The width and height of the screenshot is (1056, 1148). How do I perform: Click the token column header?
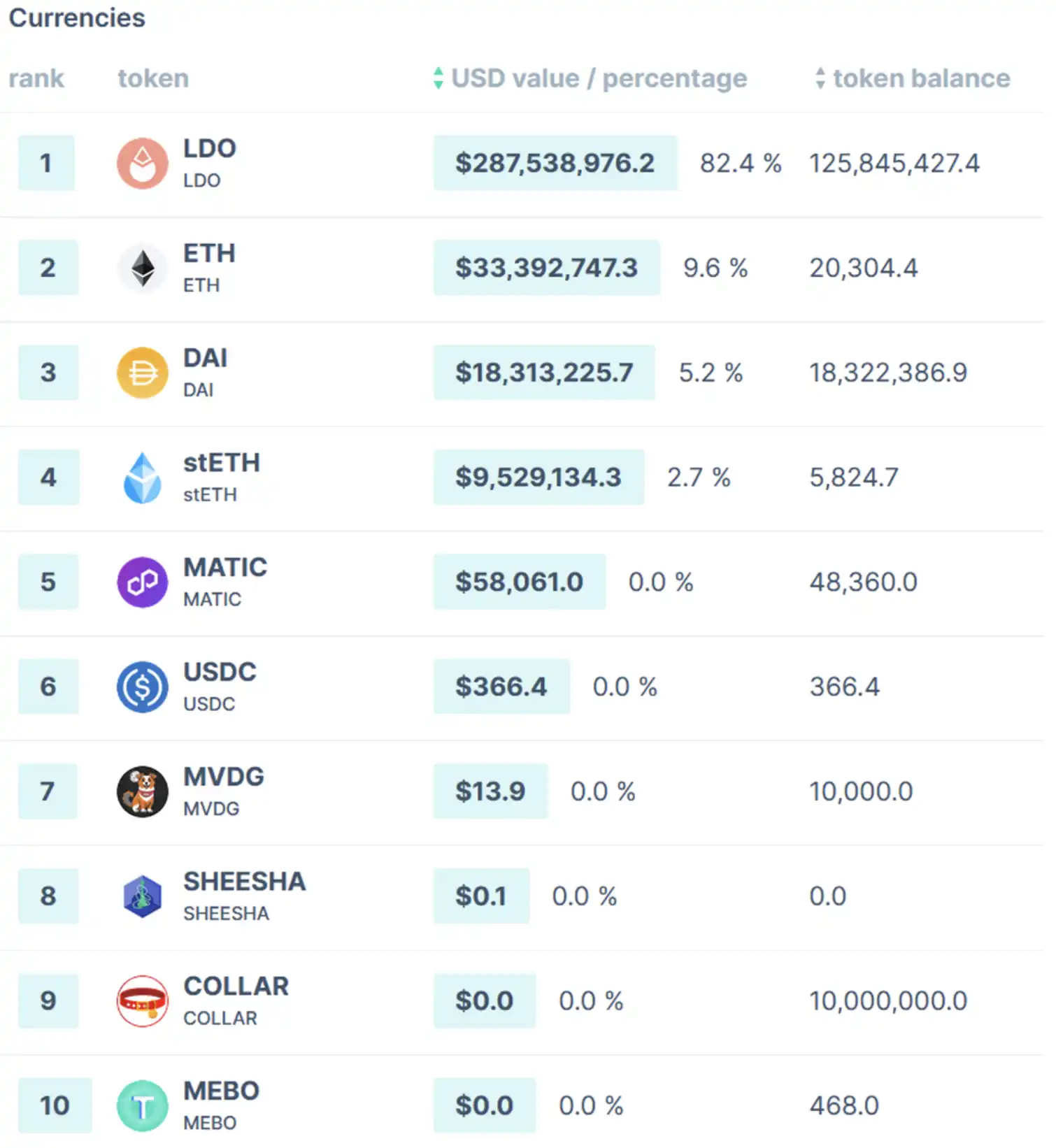[x=153, y=78]
